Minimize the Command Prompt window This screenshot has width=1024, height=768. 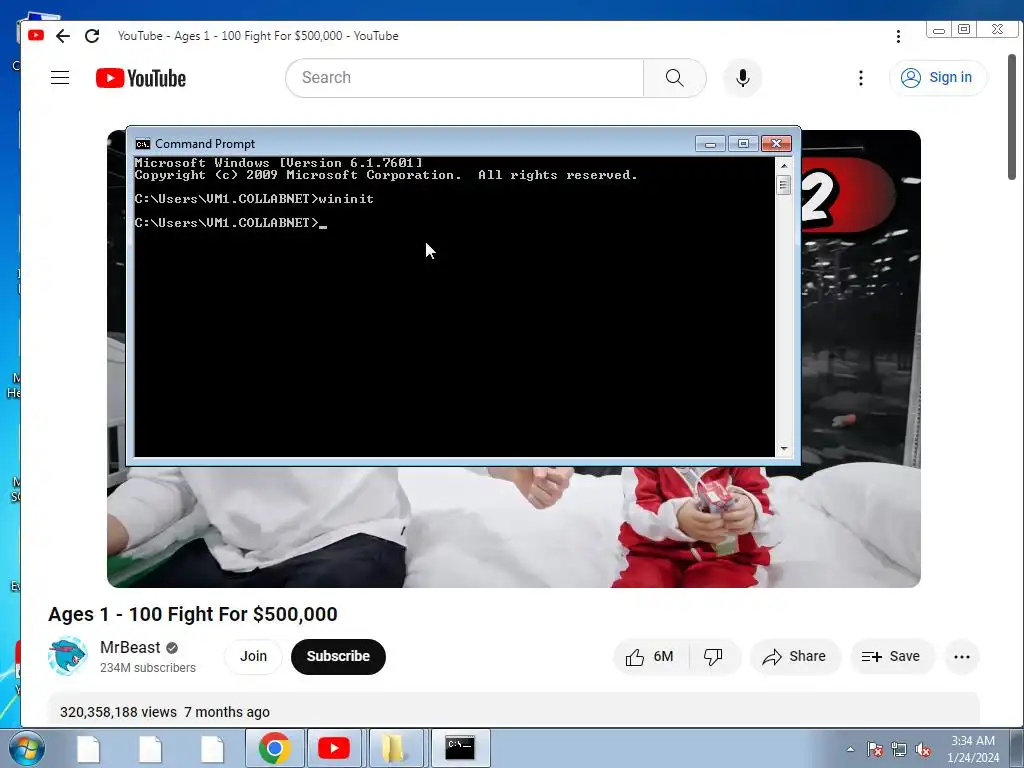[711, 144]
